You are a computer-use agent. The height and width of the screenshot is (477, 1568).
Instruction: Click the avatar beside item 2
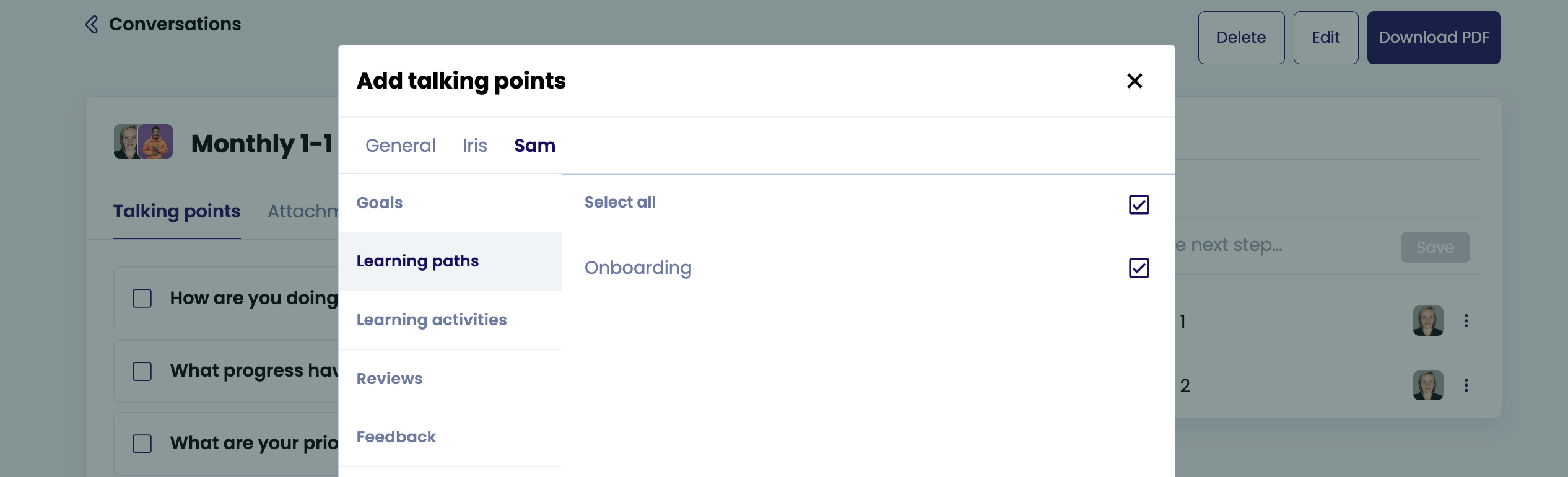(1427, 386)
